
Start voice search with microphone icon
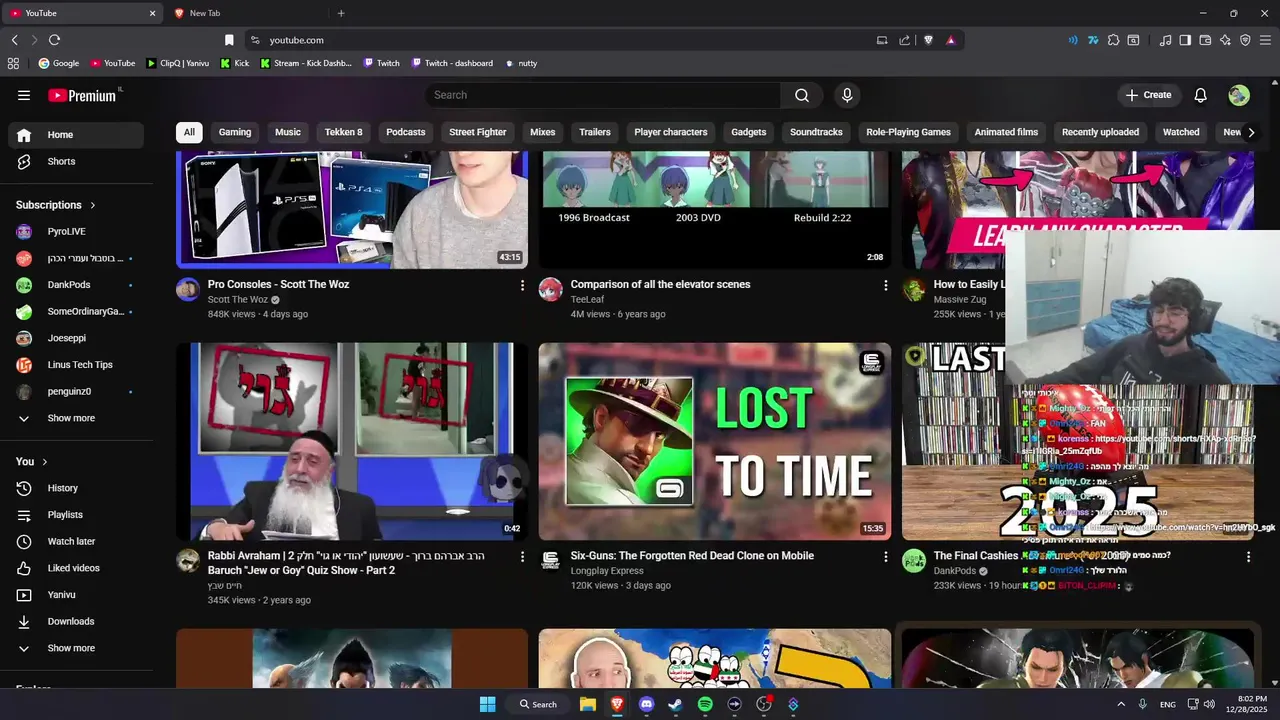pos(847,95)
